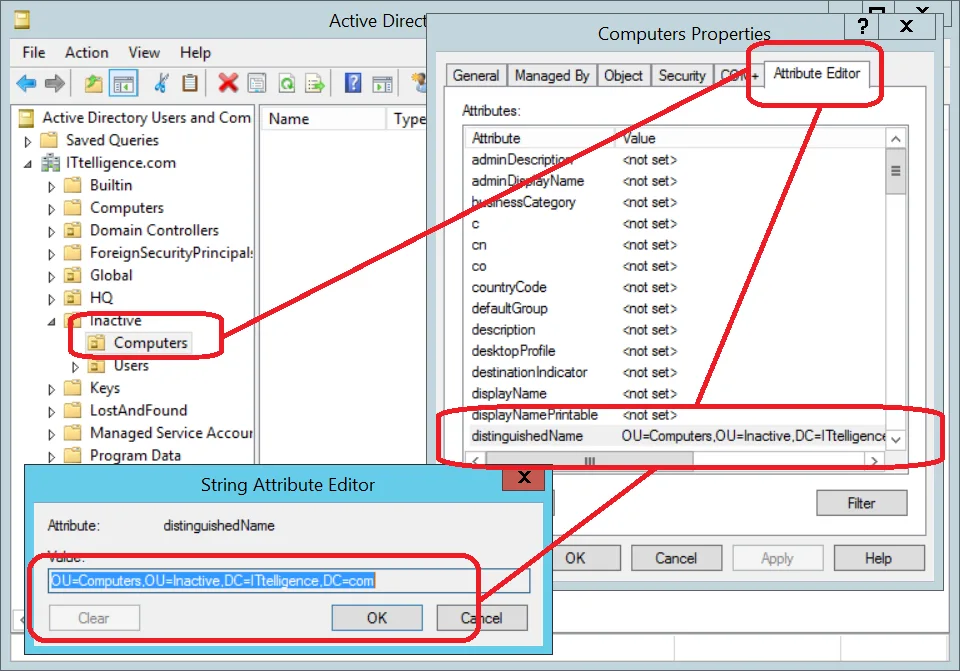Screen dimensions: 960x671
Task: Click the ITtelligence.com domain icon
Action: coord(50,163)
